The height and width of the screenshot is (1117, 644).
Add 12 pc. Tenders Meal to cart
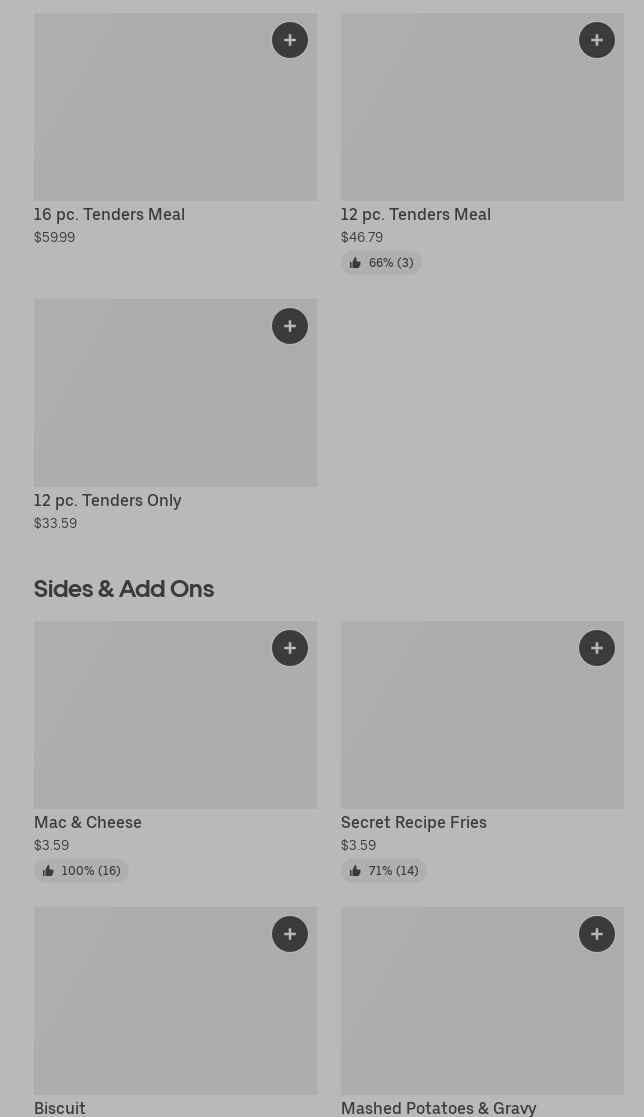597,40
